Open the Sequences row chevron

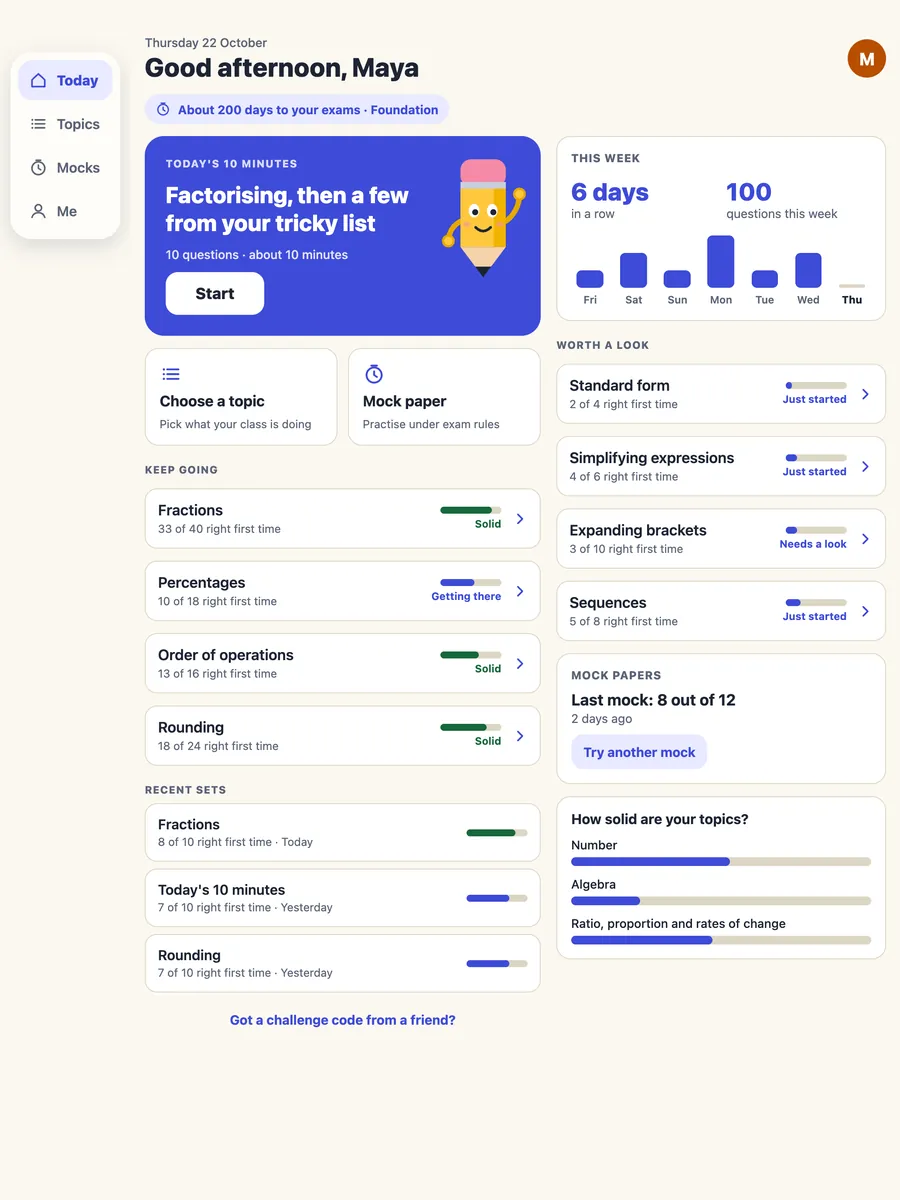[x=866, y=611]
